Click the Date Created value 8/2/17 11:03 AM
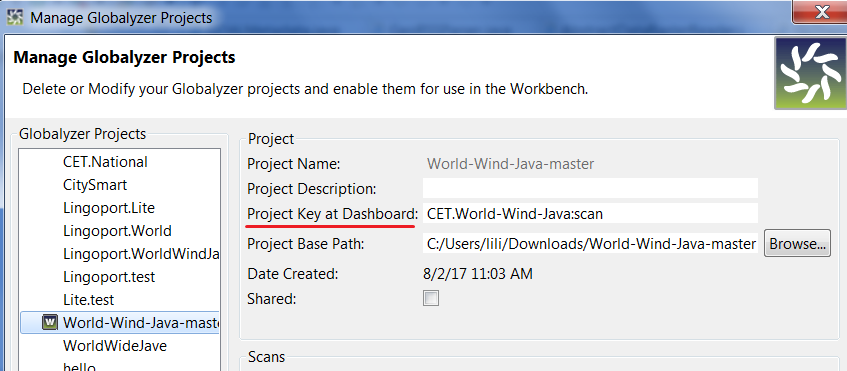Viewport: 847px width, 371px height. pyautogui.click(x=478, y=274)
